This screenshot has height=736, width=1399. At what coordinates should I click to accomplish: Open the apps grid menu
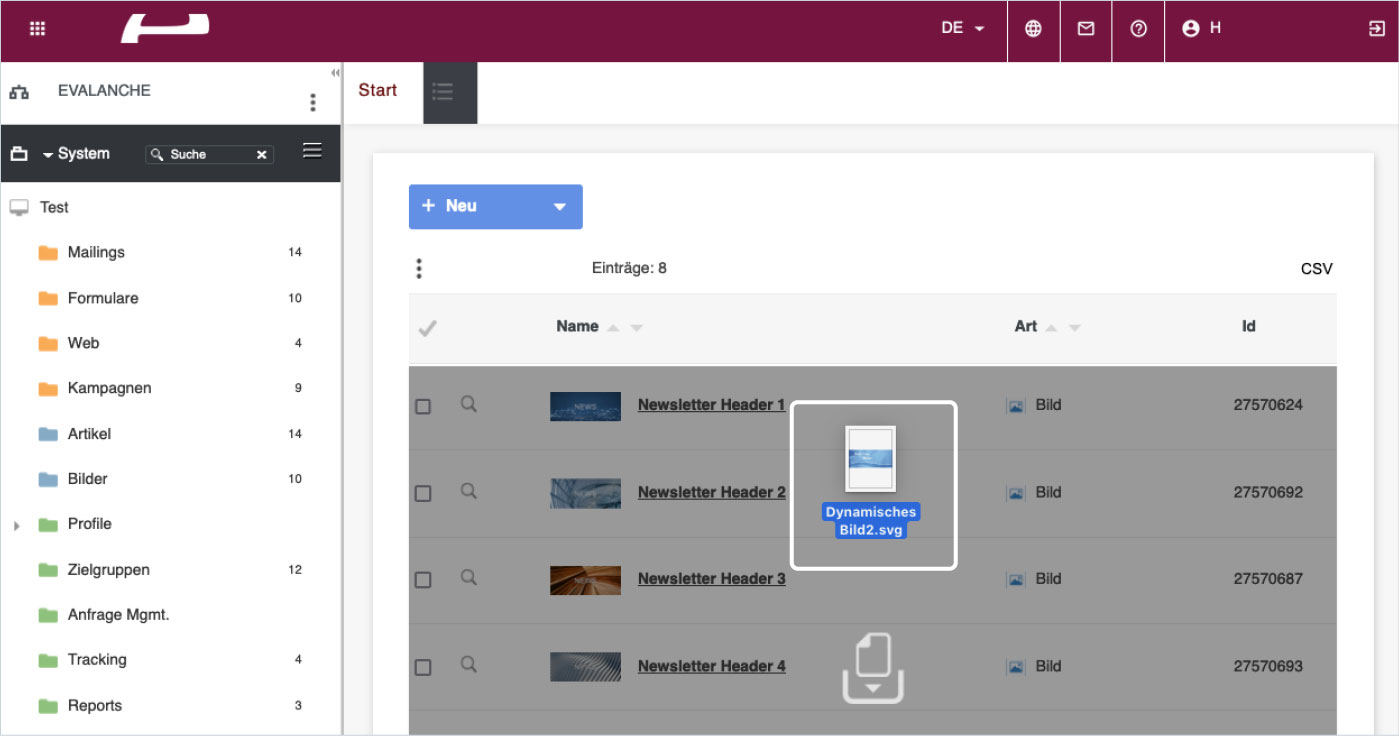37,29
